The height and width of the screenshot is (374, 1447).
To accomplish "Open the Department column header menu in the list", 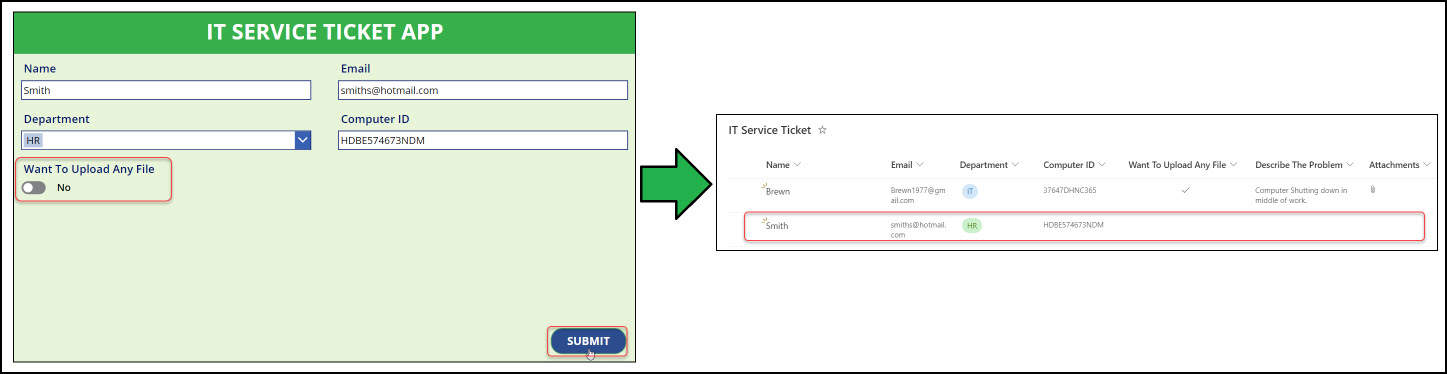I will 1015,165.
